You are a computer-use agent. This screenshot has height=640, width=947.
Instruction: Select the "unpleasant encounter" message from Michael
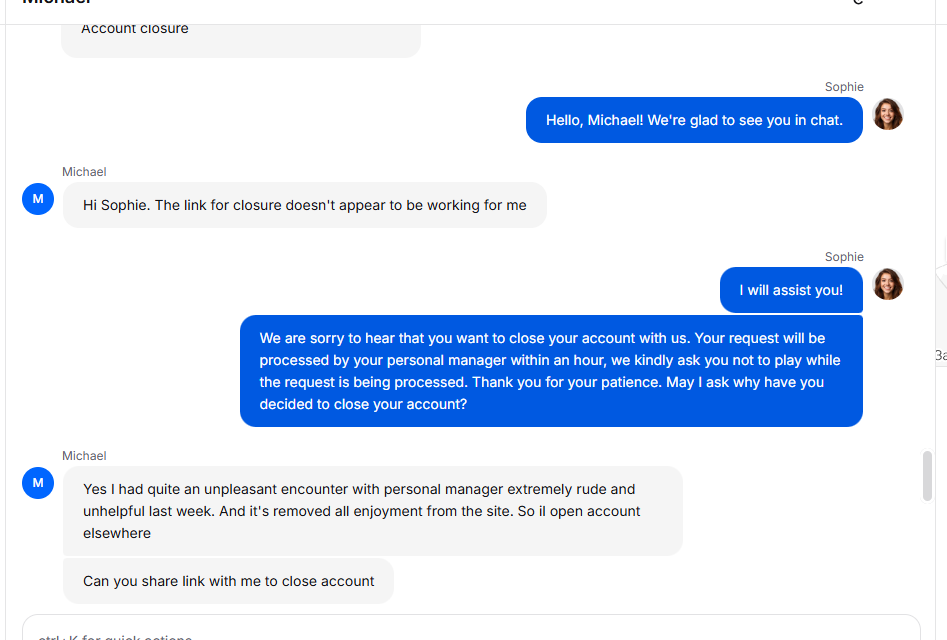[372, 511]
